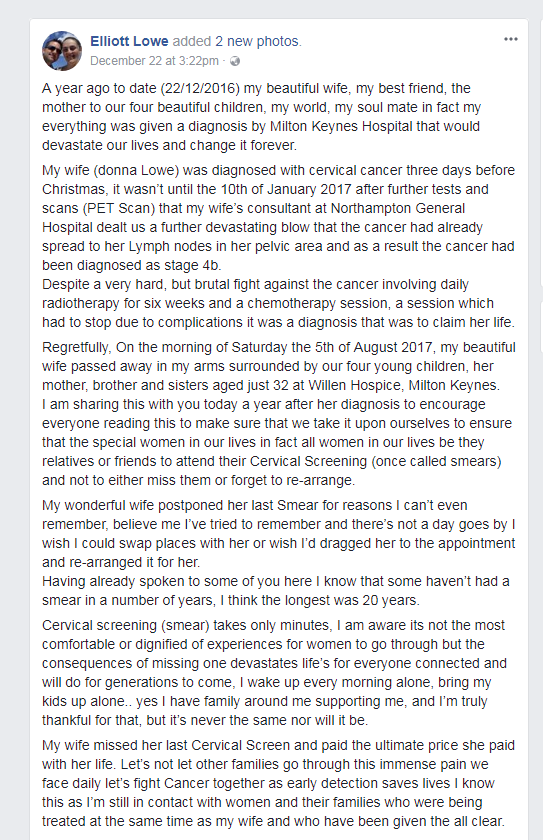Click the paragraph starting 'A year ago to date'

[261, 117]
